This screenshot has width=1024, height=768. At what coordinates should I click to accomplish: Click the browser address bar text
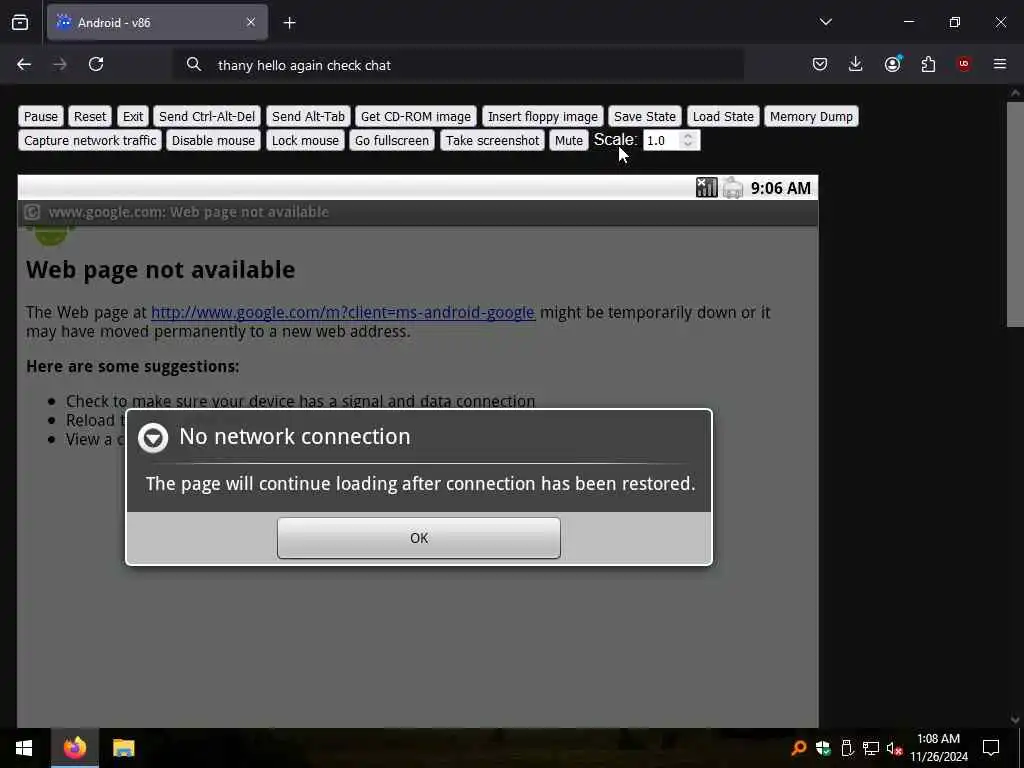[x=304, y=65]
